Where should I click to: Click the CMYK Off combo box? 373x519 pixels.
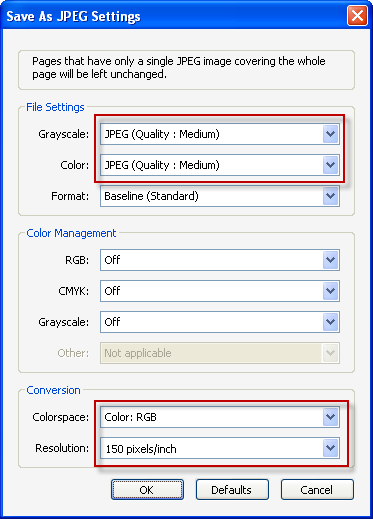point(220,291)
